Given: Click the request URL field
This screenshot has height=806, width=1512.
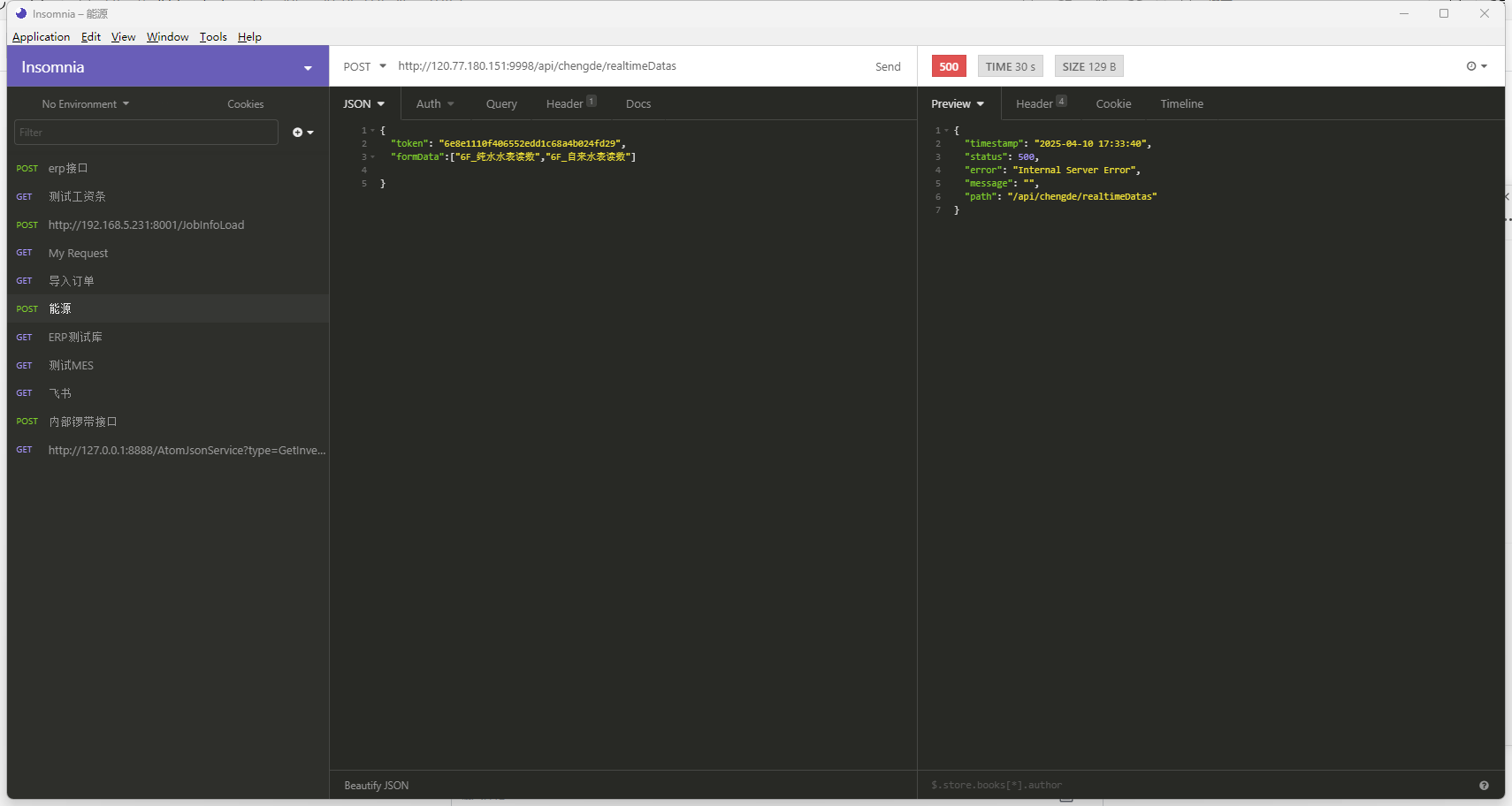Looking at the screenshot, I should tap(626, 66).
